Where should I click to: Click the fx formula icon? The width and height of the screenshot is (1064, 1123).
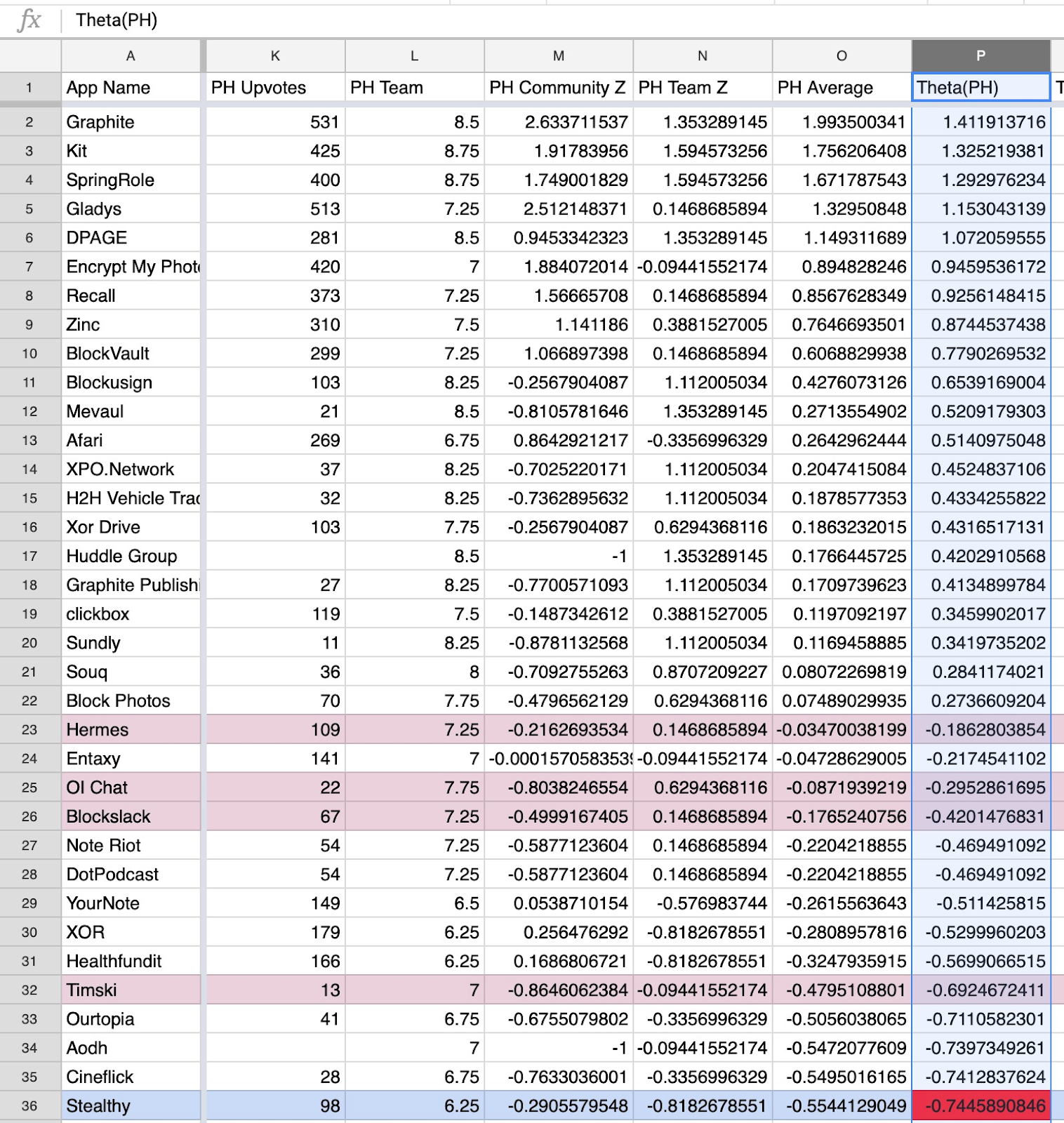point(29,20)
